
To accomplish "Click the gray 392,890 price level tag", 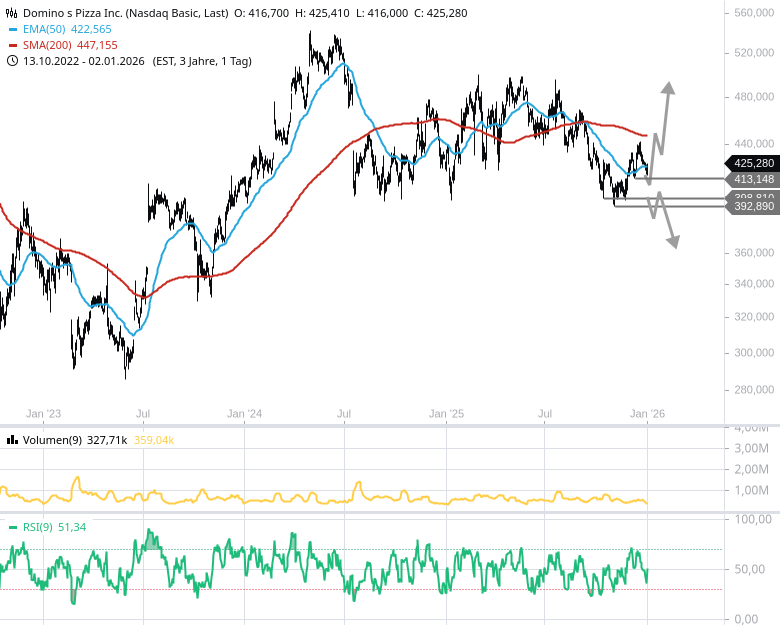I will coord(751,206).
